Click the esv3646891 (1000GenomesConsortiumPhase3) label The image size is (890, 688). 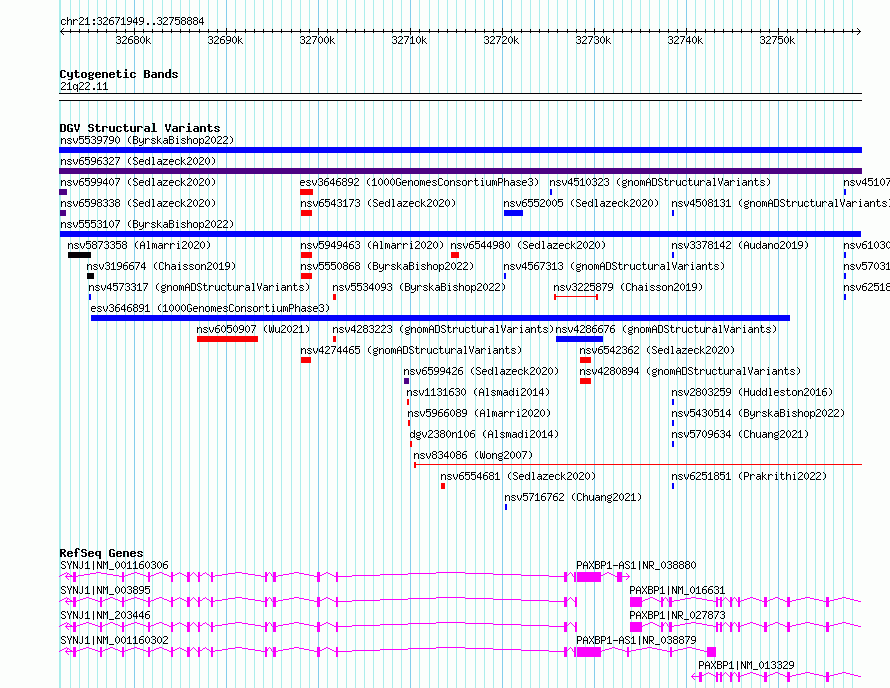[x=210, y=308]
